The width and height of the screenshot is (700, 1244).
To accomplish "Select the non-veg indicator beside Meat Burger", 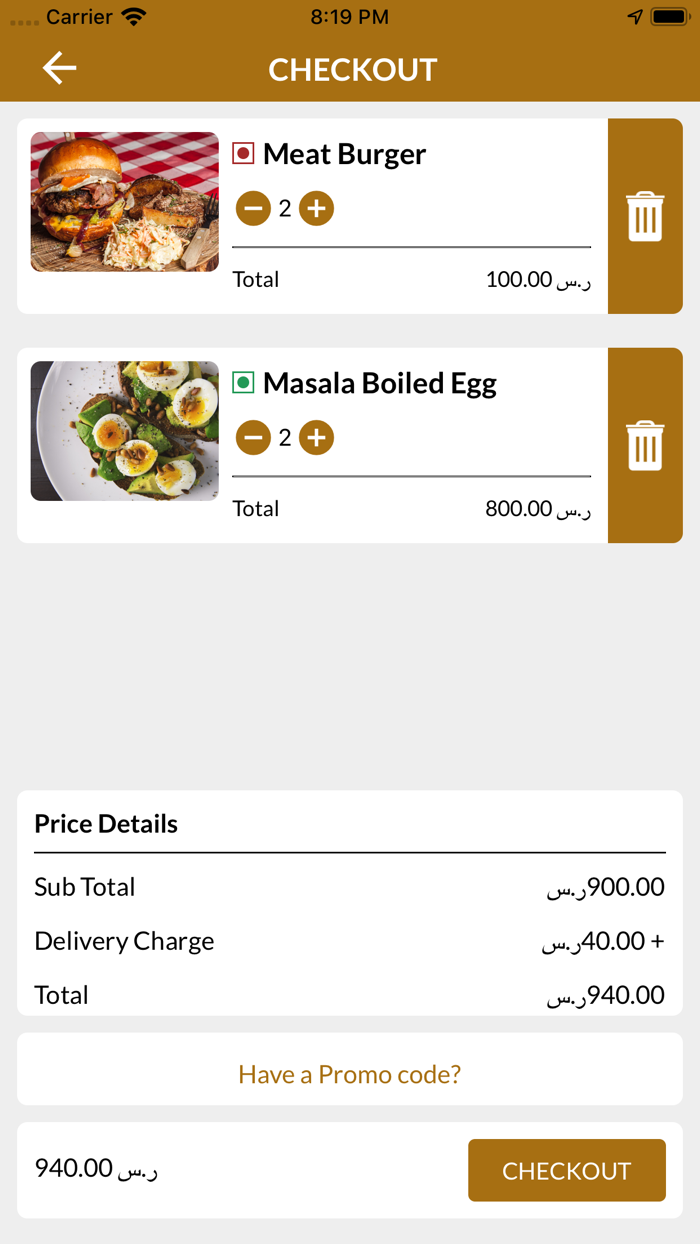I will point(241,154).
